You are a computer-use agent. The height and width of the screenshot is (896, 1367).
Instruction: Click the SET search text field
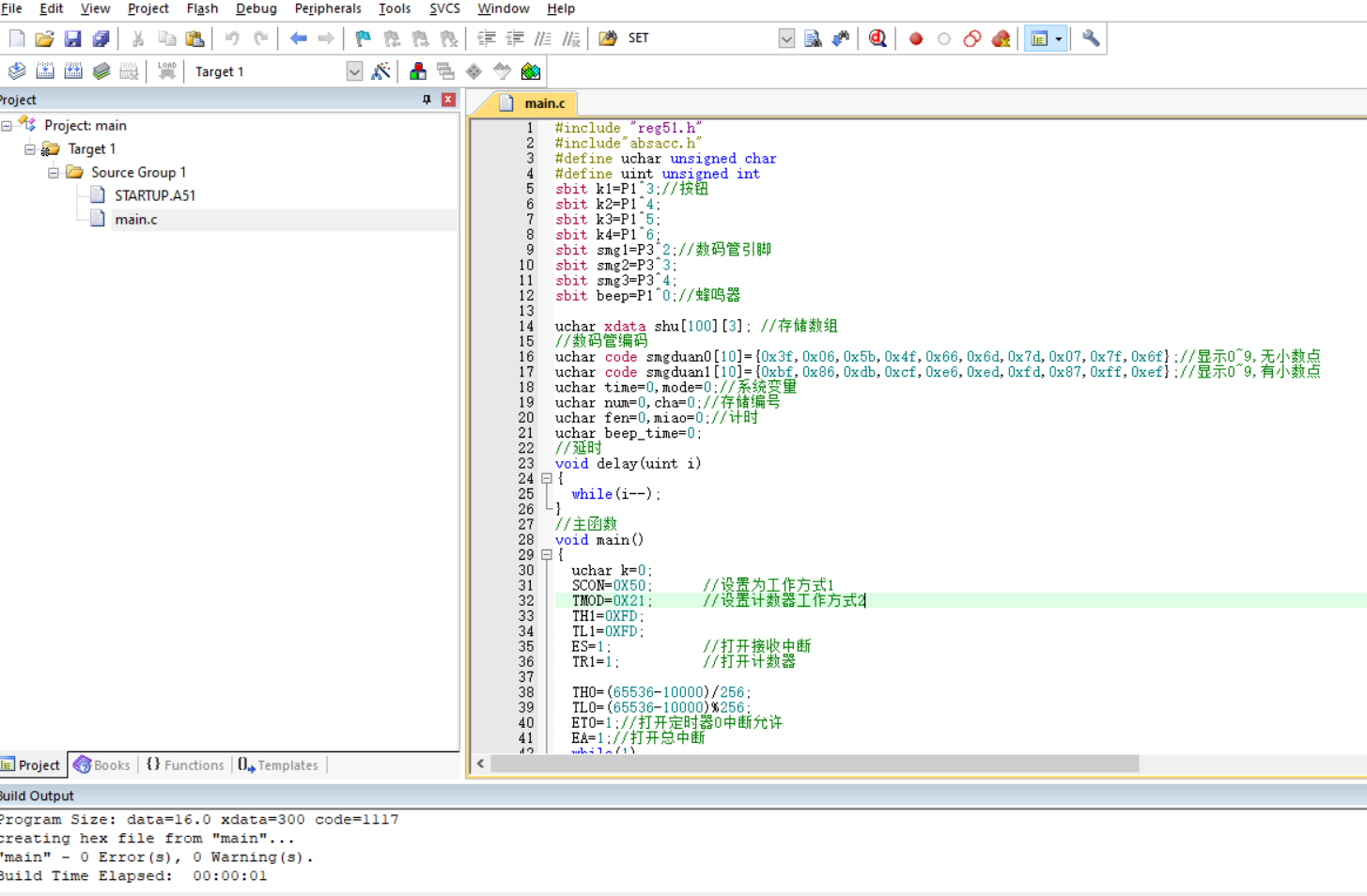(x=701, y=39)
